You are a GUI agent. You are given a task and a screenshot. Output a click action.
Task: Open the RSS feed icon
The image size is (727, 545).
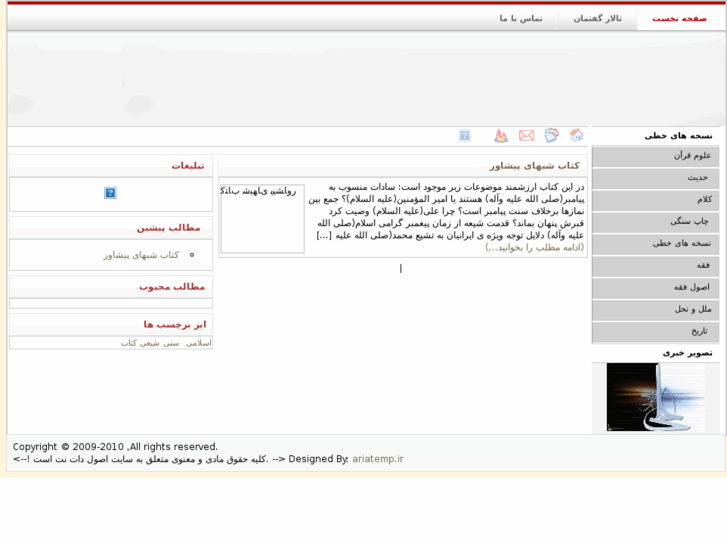(x=551, y=135)
